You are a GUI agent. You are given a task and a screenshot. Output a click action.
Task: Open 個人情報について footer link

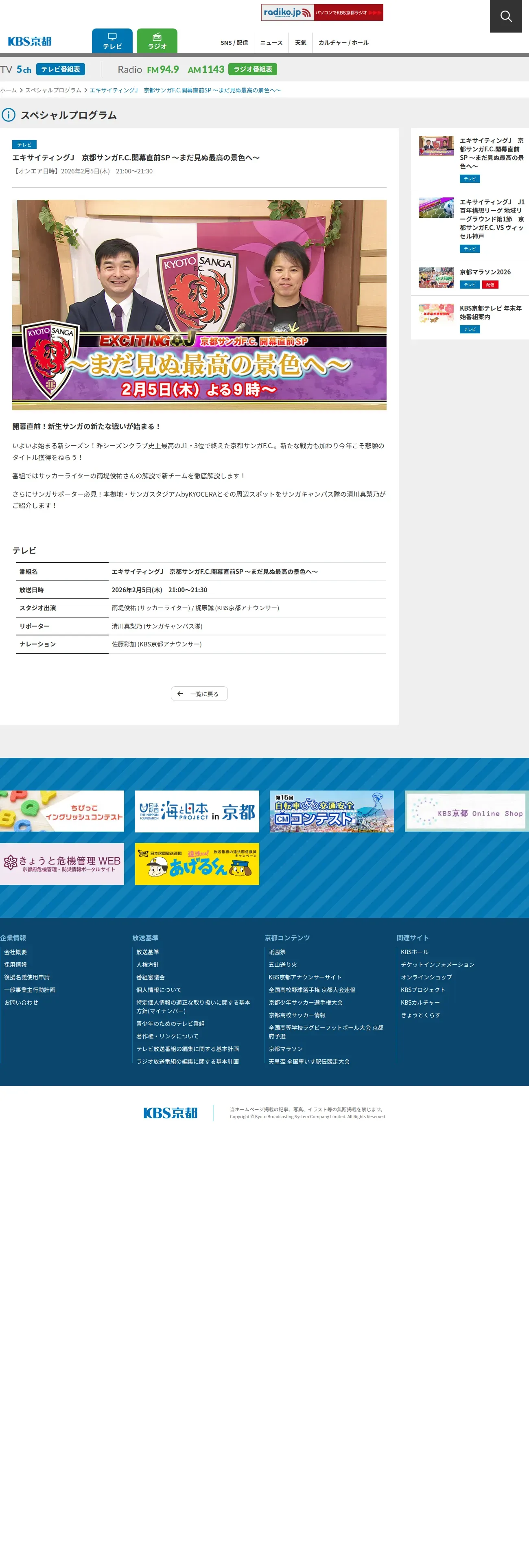[159, 990]
